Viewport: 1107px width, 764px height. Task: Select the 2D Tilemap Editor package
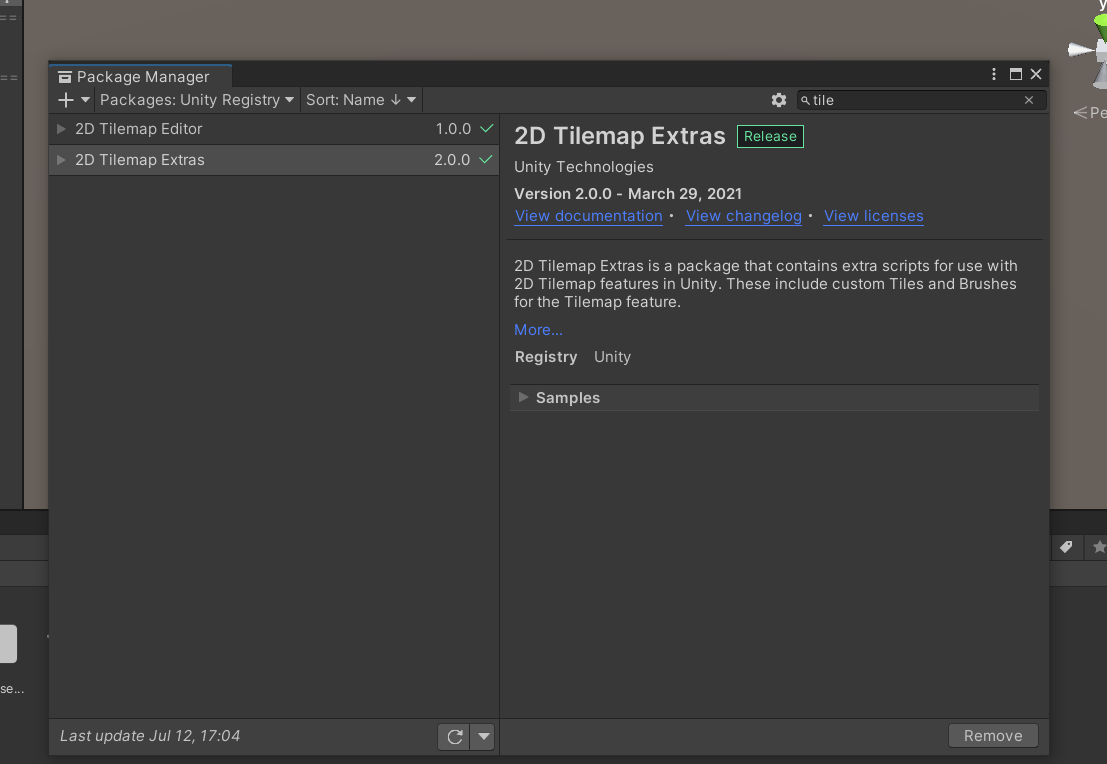click(274, 129)
